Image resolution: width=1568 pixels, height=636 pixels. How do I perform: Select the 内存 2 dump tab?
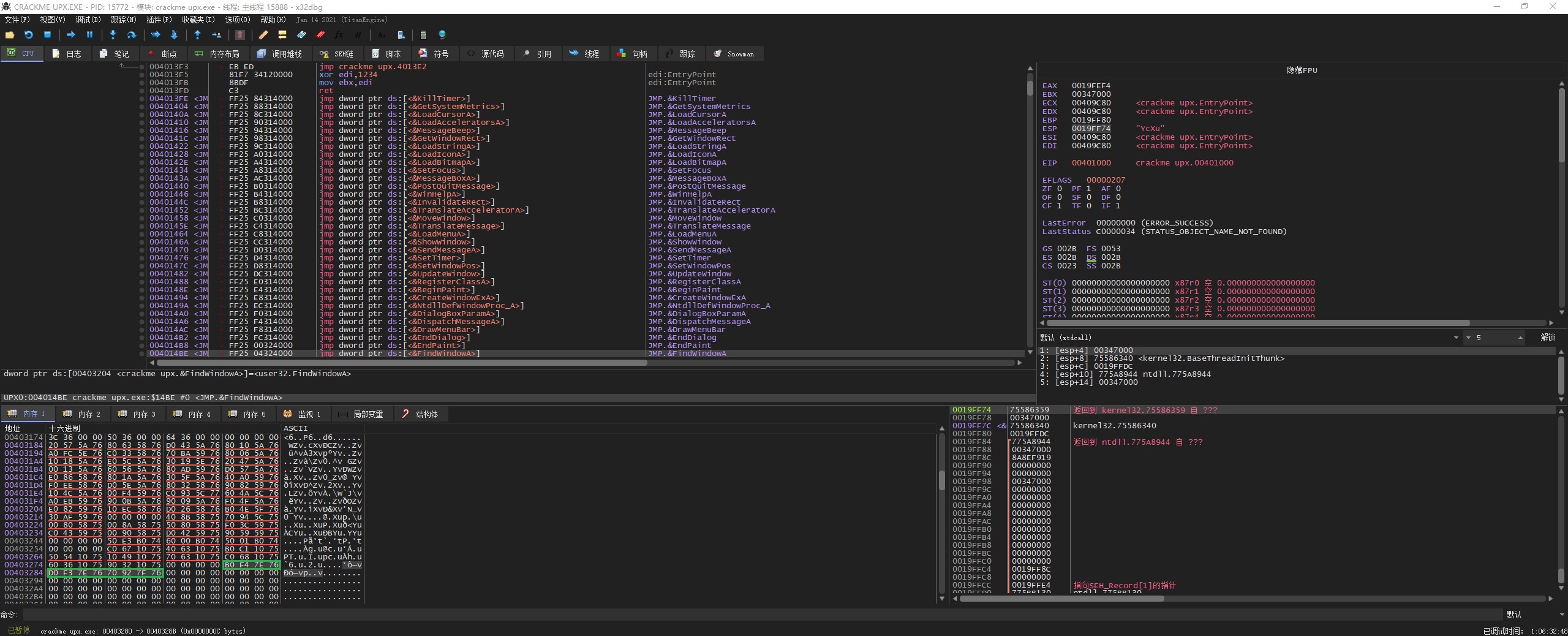click(82, 414)
